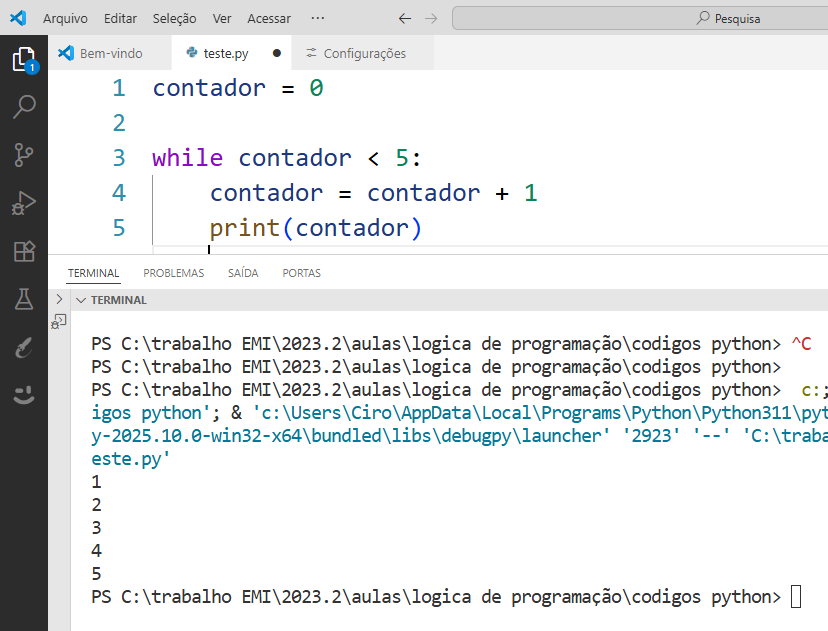Open the Explorer view in activity bar
Viewport: 828px width, 631px height.
pyautogui.click(x=24, y=60)
